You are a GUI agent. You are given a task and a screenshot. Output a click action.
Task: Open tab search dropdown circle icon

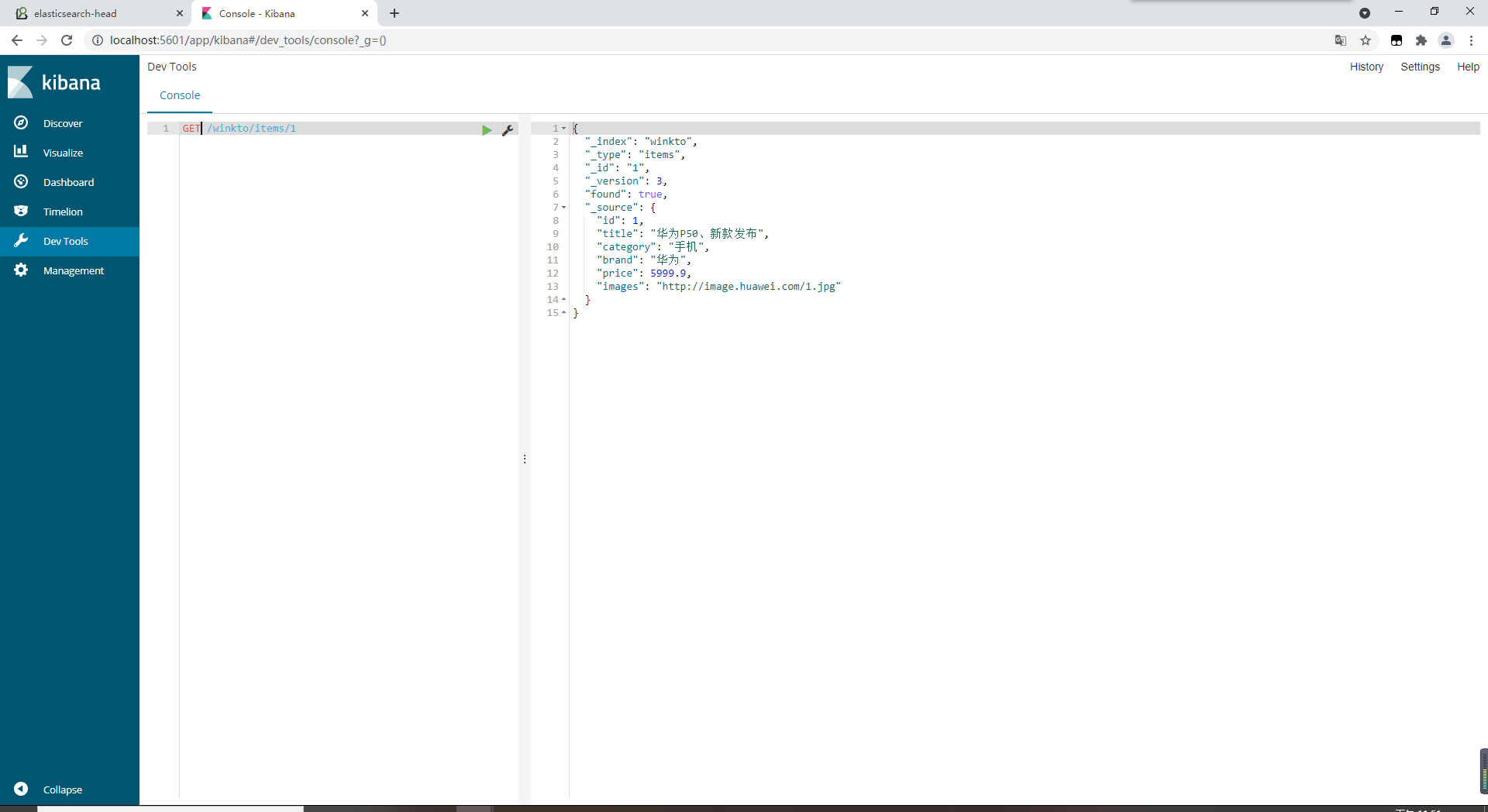click(x=1365, y=13)
